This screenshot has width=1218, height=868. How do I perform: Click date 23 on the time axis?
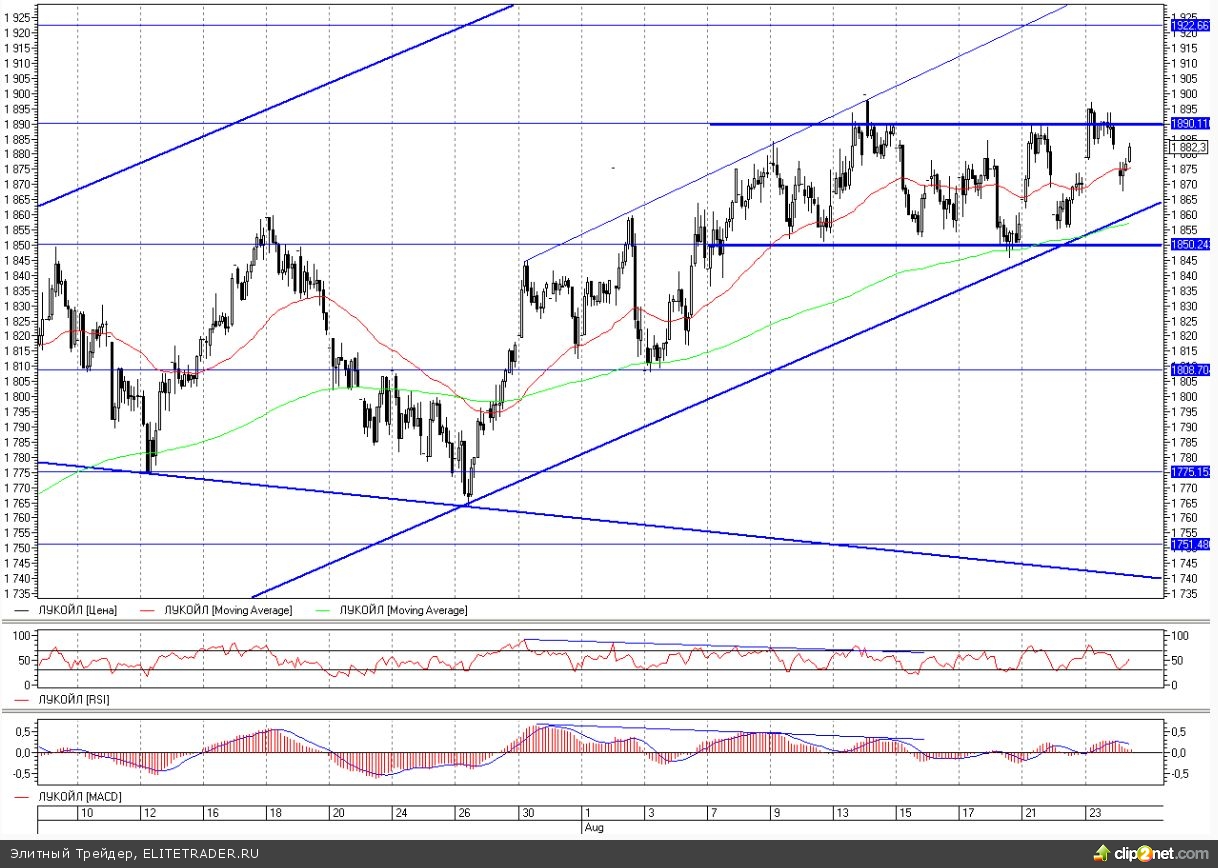1094,814
